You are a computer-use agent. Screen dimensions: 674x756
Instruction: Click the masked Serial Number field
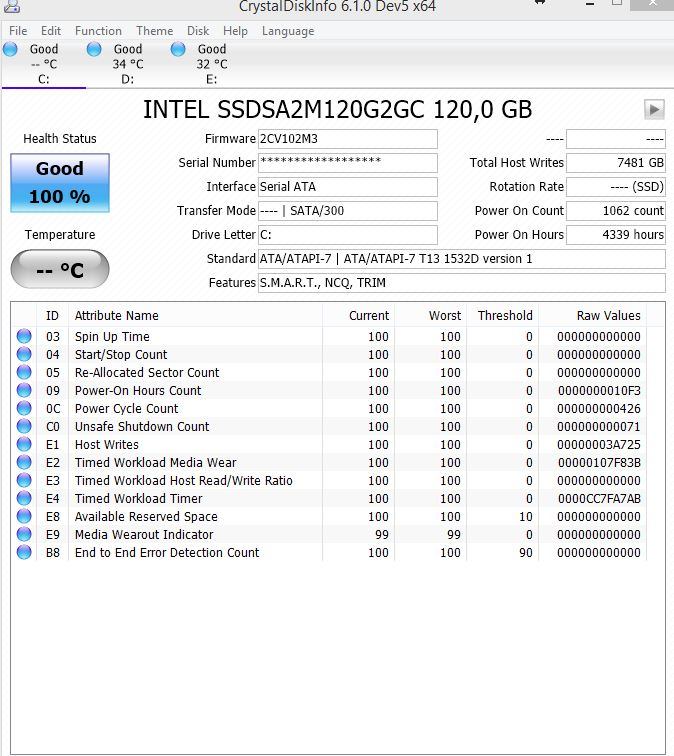point(348,163)
